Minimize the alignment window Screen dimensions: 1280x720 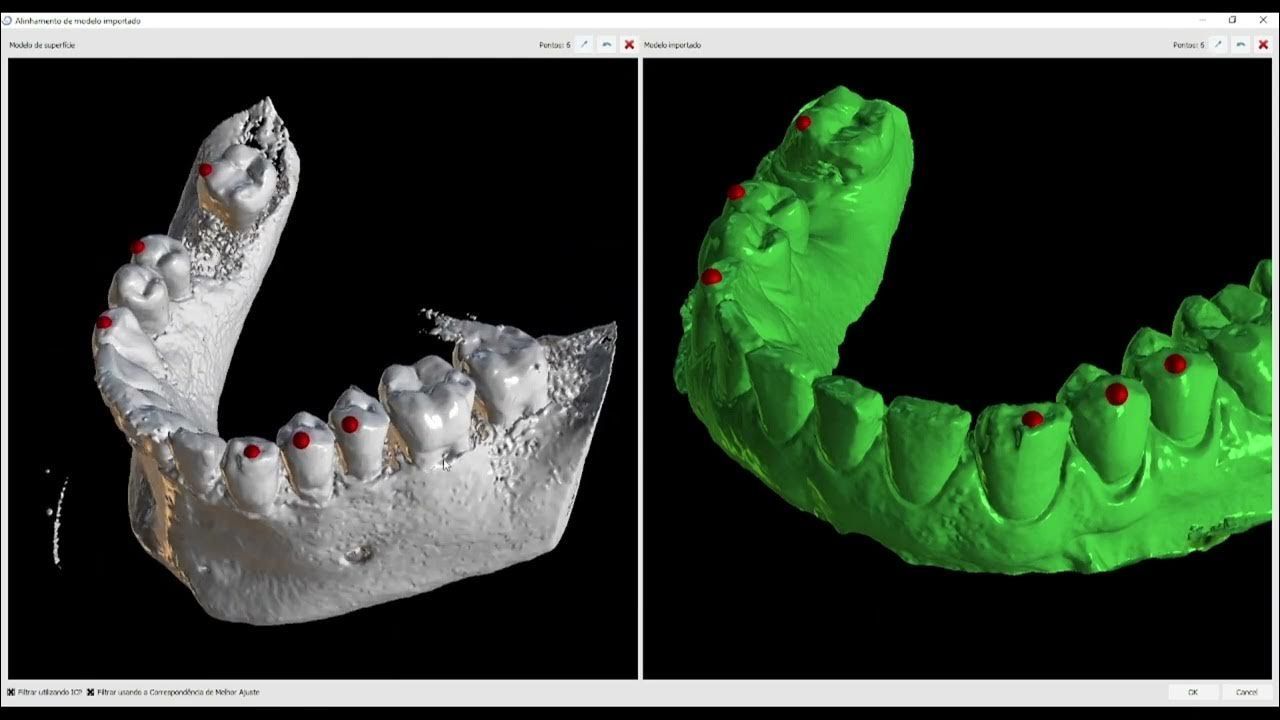tap(1202, 20)
